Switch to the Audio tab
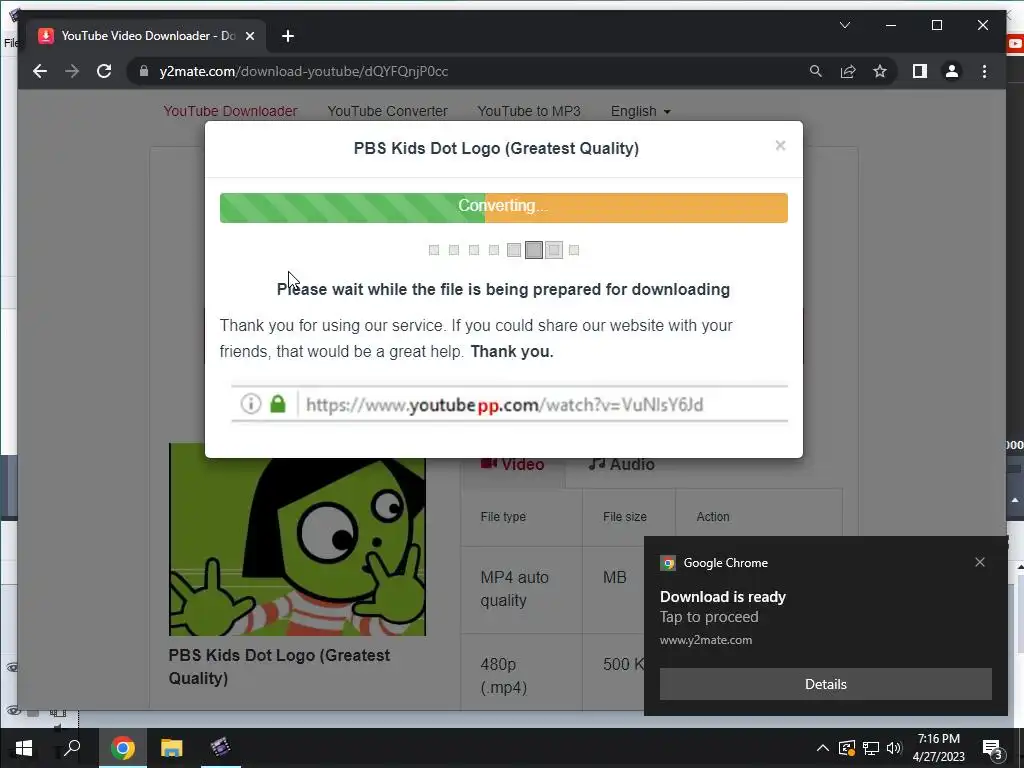 tap(621, 464)
